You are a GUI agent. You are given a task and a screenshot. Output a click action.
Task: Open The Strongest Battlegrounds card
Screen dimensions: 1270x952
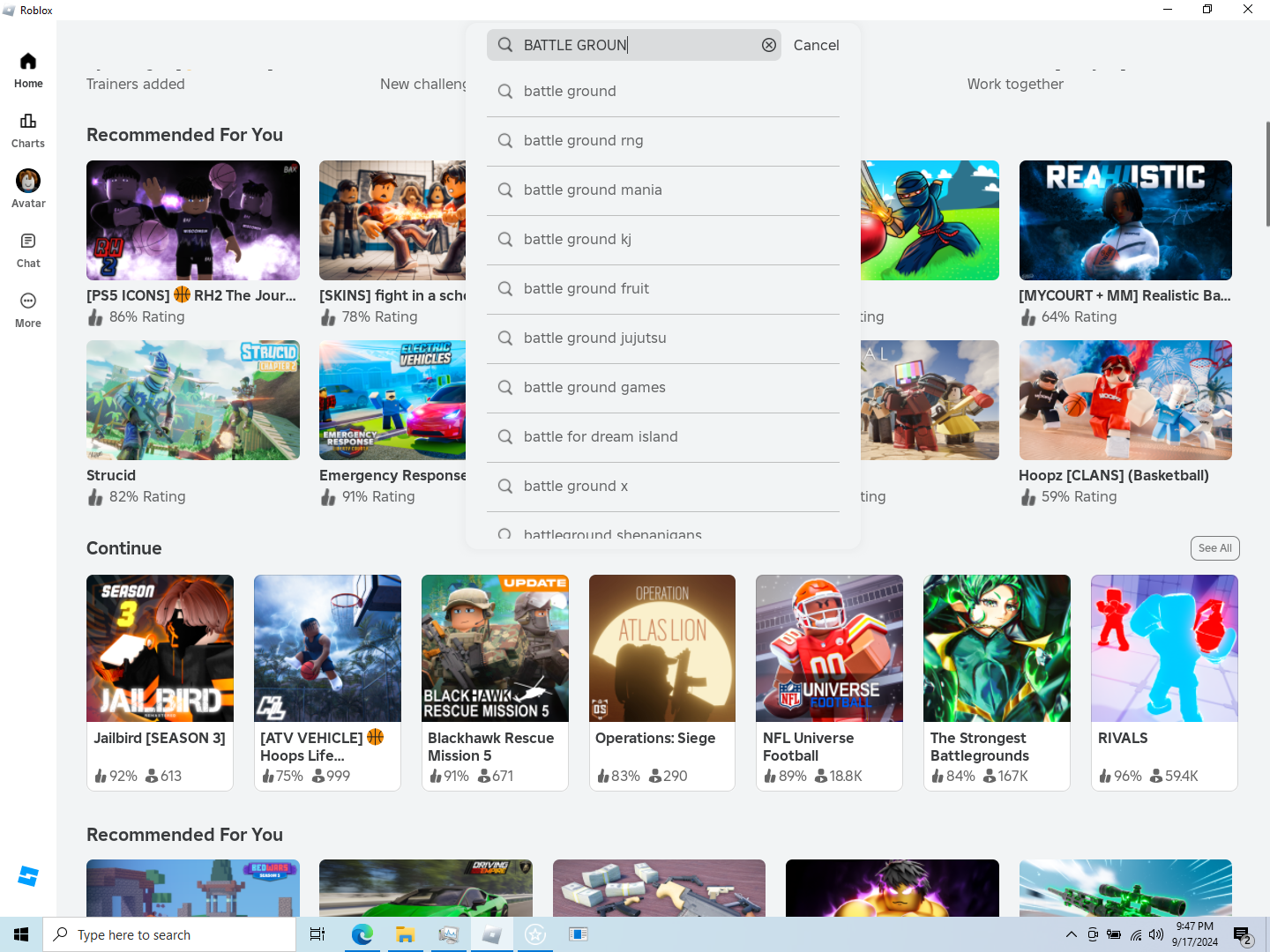(997, 682)
